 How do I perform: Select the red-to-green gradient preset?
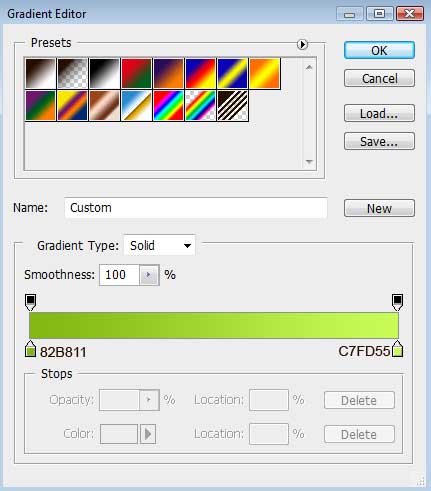click(x=136, y=73)
